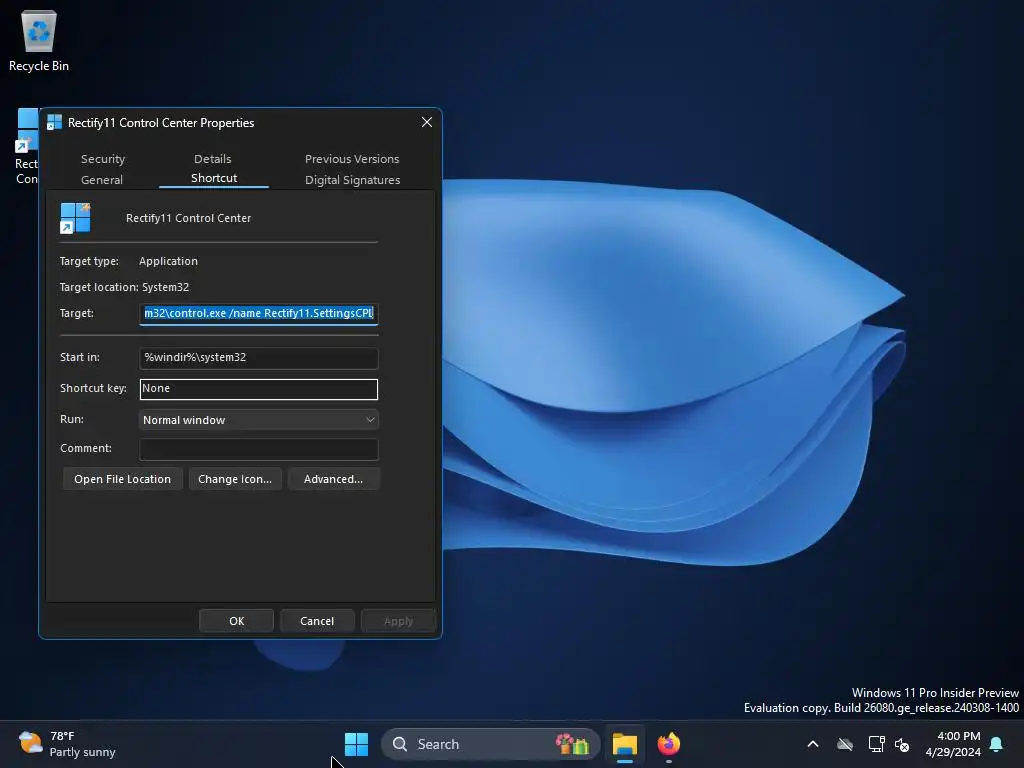Click the Apply button

point(398,620)
